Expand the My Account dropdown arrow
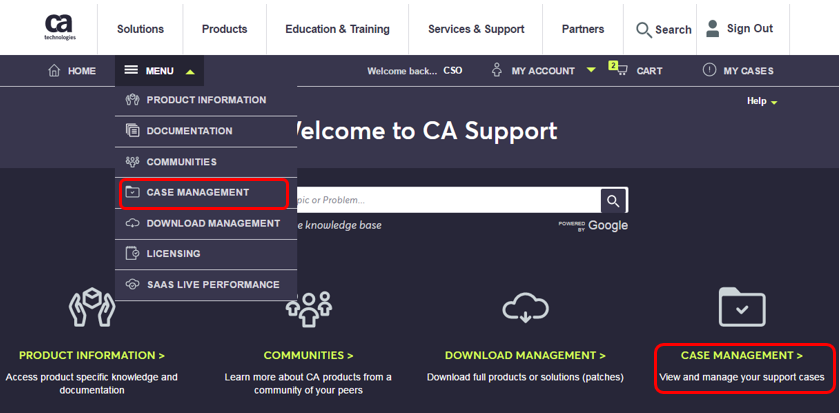The width and height of the screenshot is (840, 413). (591, 70)
